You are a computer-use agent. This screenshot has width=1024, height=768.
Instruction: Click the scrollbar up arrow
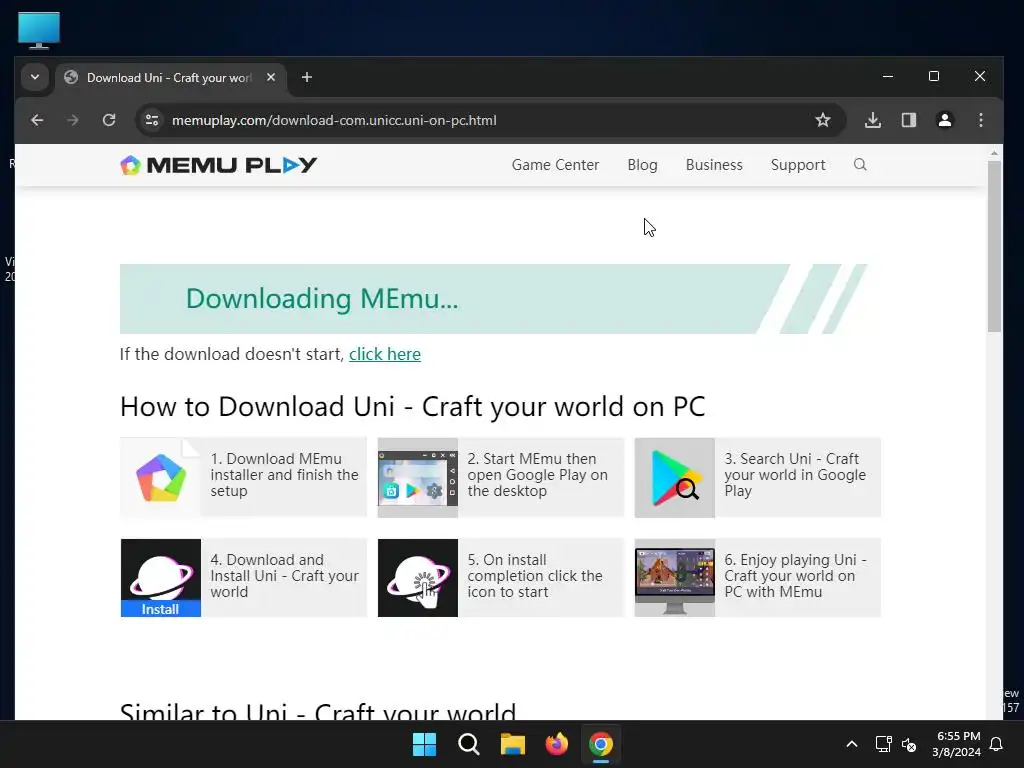[994, 153]
